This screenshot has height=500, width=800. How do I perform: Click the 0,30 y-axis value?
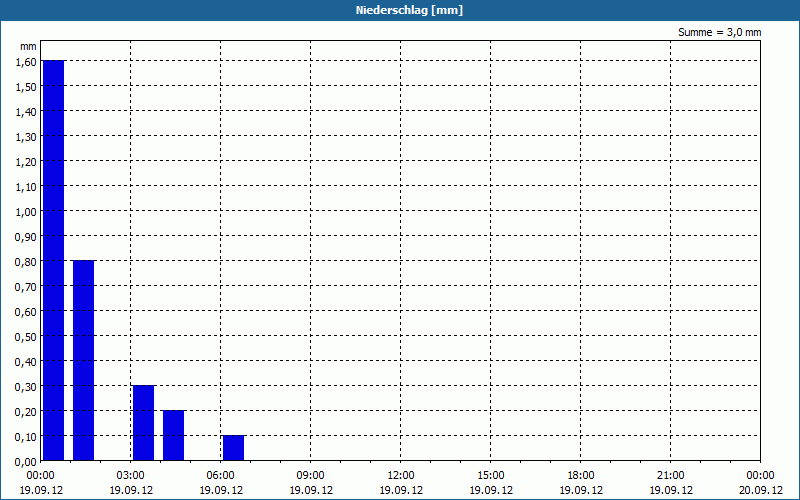pos(26,386)
